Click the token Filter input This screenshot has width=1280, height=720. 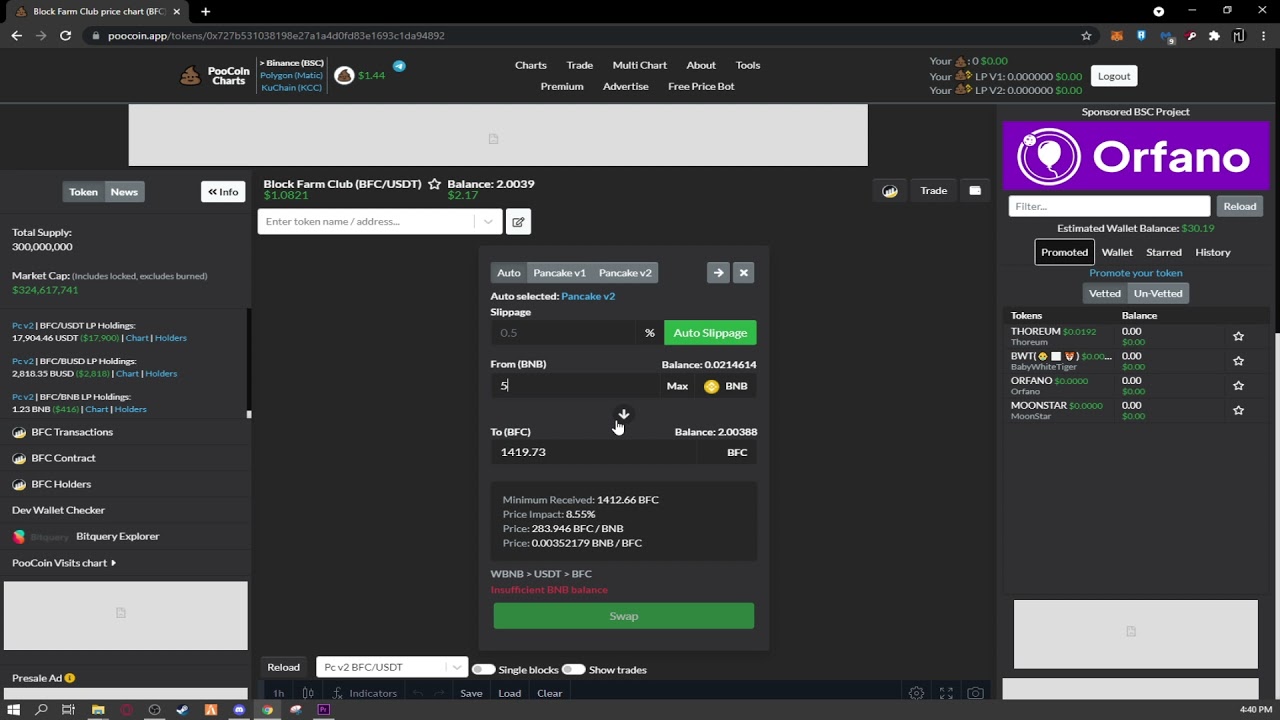coord(1109,206)
